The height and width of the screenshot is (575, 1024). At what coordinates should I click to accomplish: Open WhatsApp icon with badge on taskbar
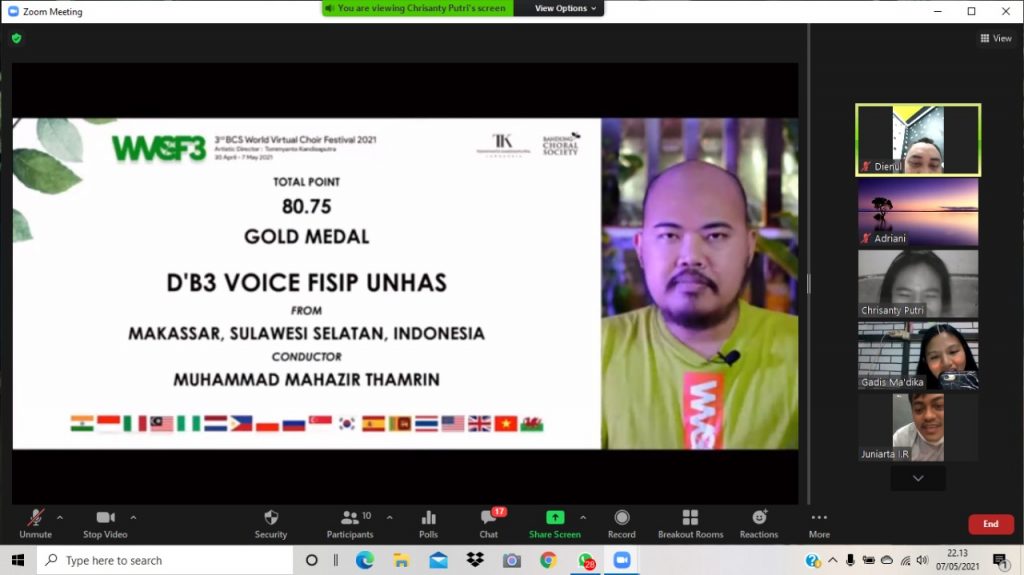tap(586, 561)
